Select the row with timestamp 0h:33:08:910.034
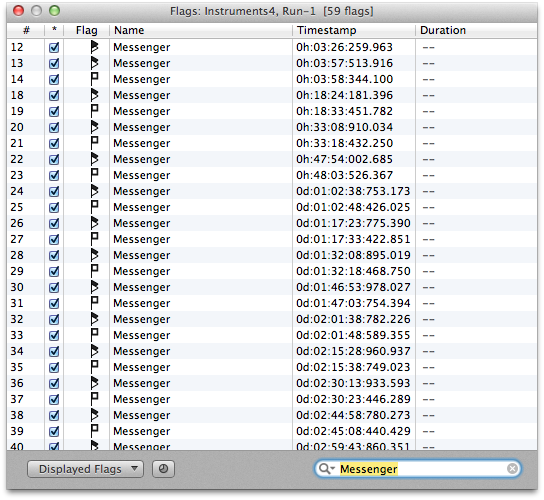 point(272,127)
